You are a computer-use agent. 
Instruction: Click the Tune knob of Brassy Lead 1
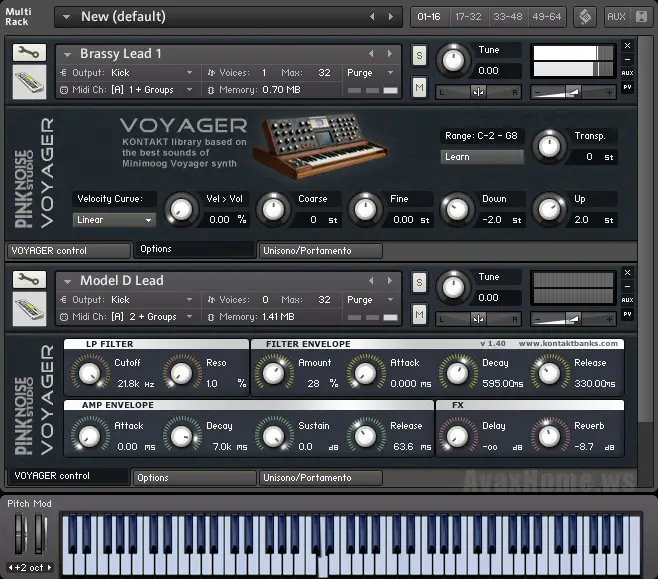click(x=453, y=60)
